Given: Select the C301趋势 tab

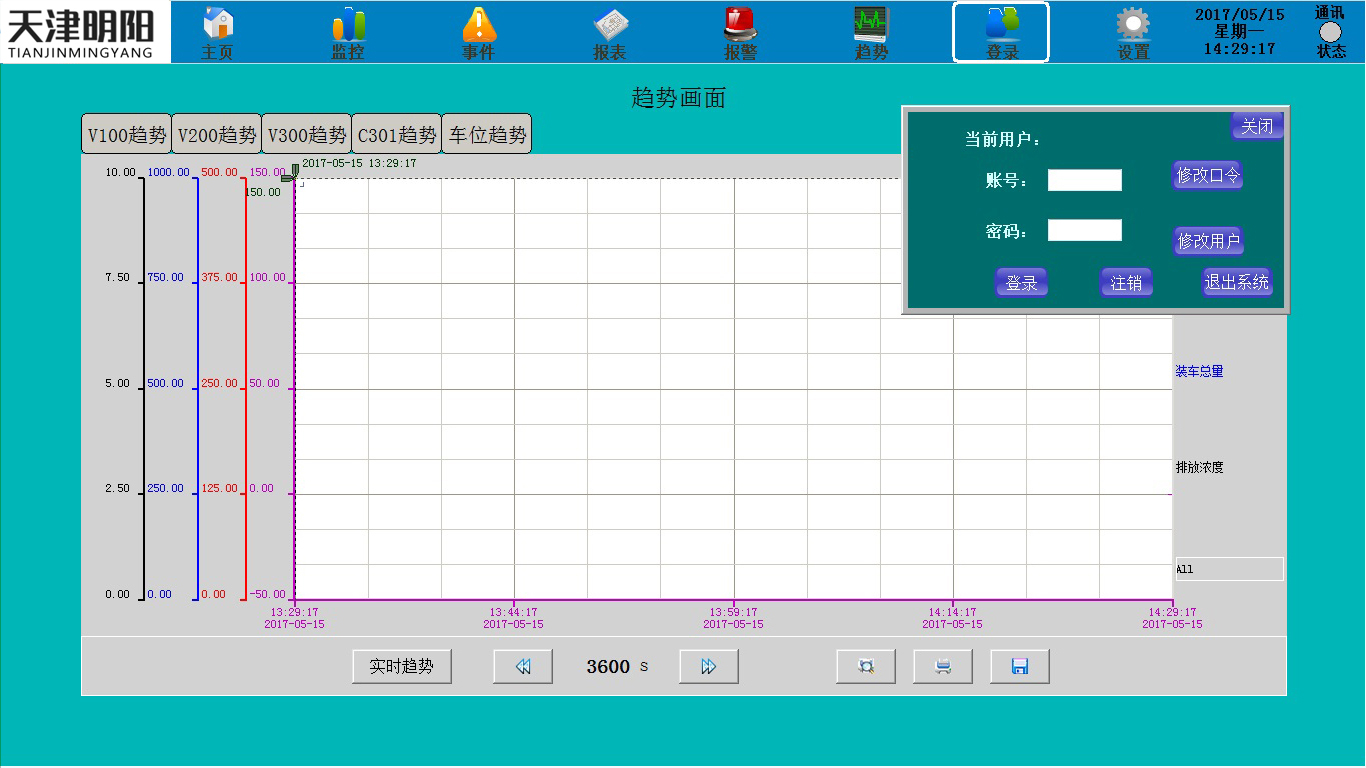Looking at the screenshot, I should 396,133.
